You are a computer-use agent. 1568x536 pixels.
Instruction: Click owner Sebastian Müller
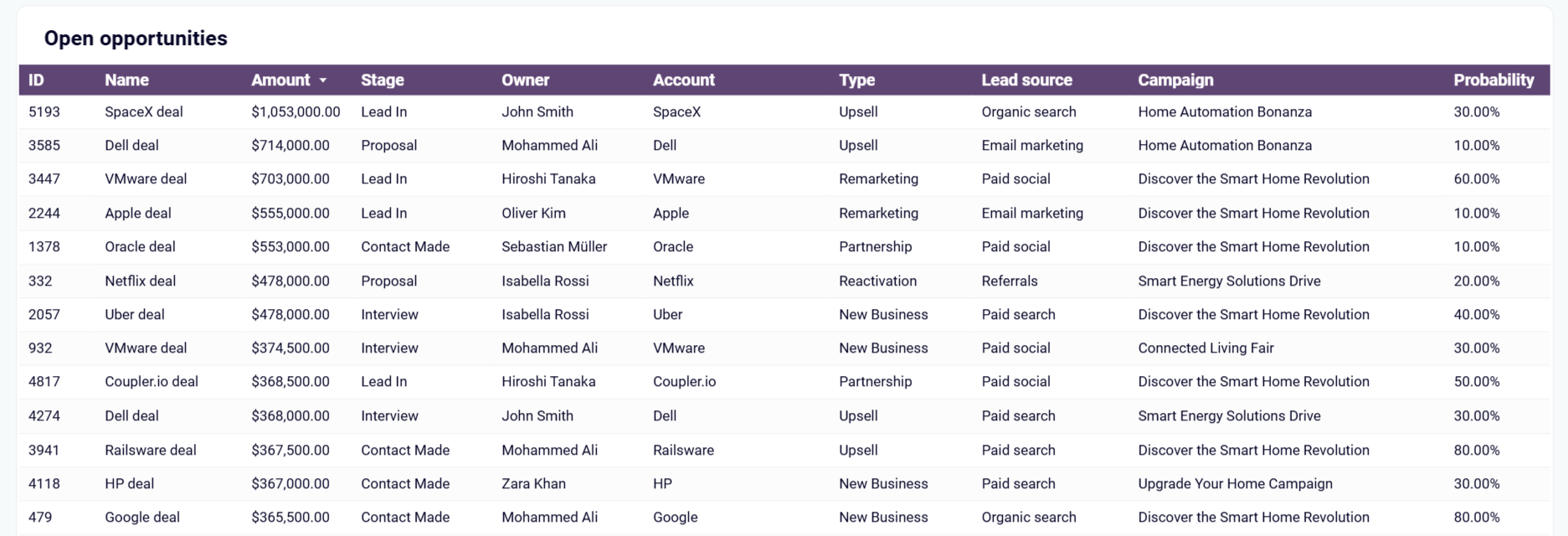pos(554,247)
